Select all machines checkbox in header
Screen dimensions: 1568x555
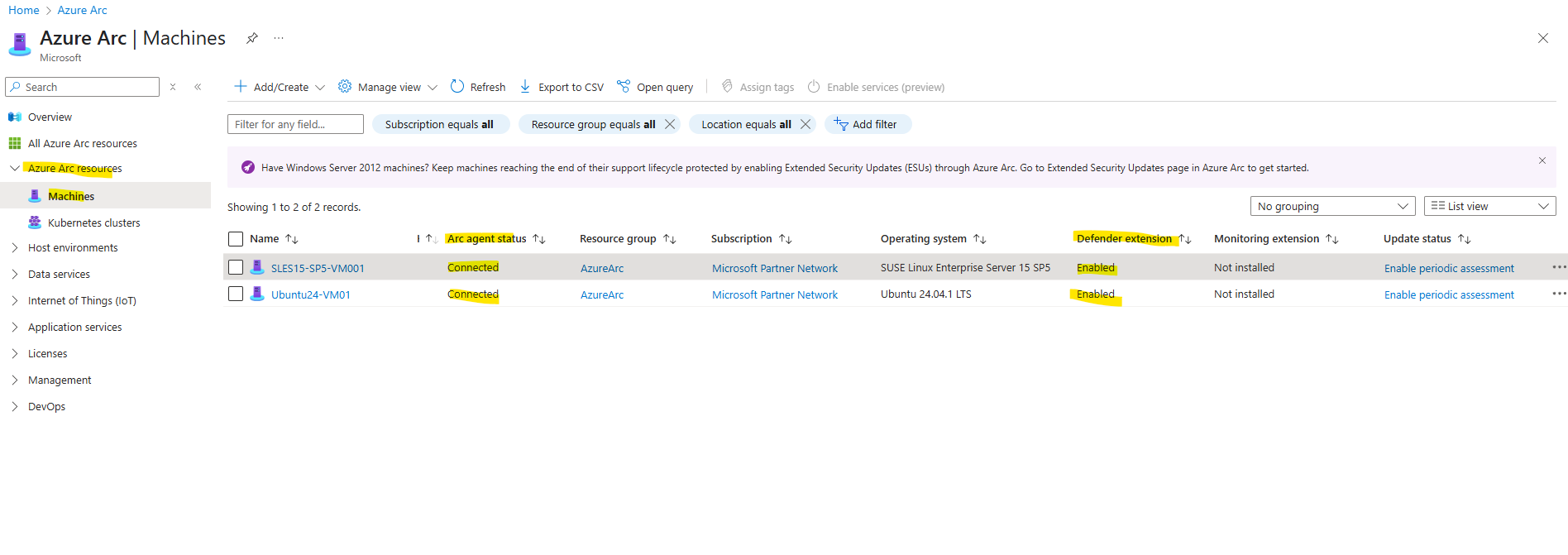coord(236,239)
